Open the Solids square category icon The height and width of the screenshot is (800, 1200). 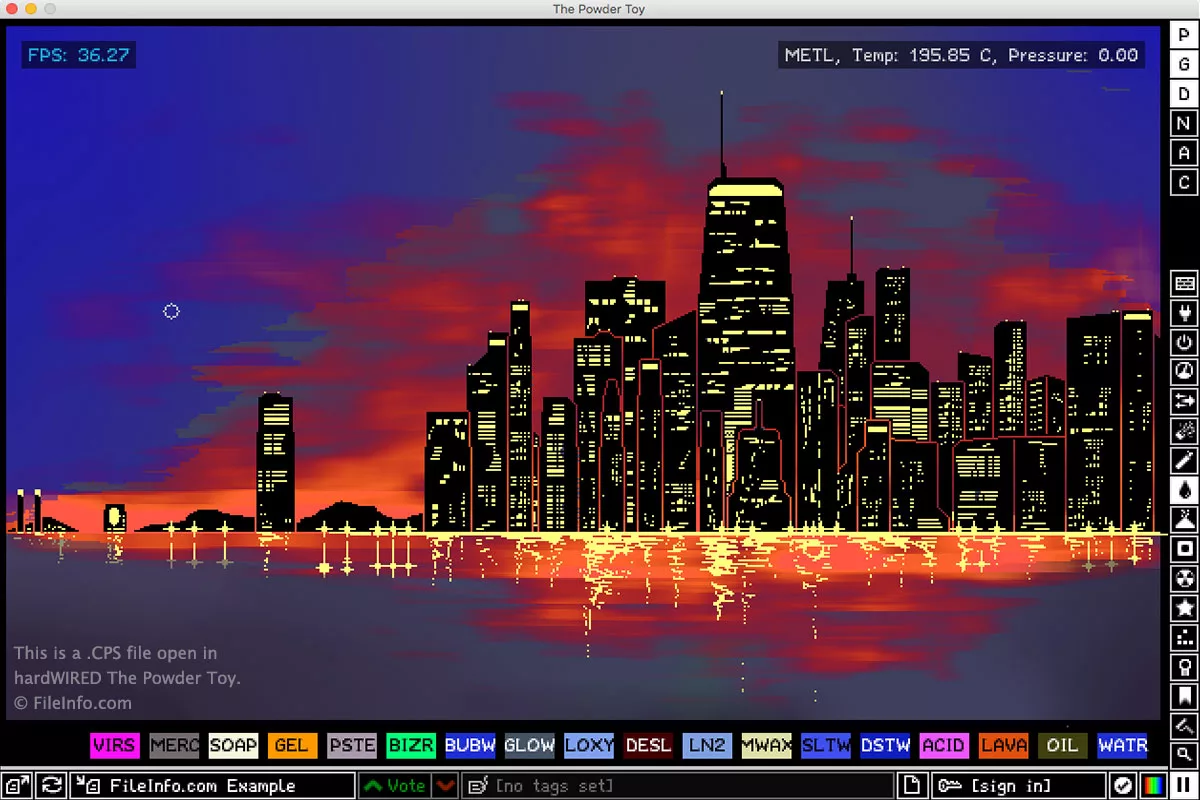coord(1185,549)
